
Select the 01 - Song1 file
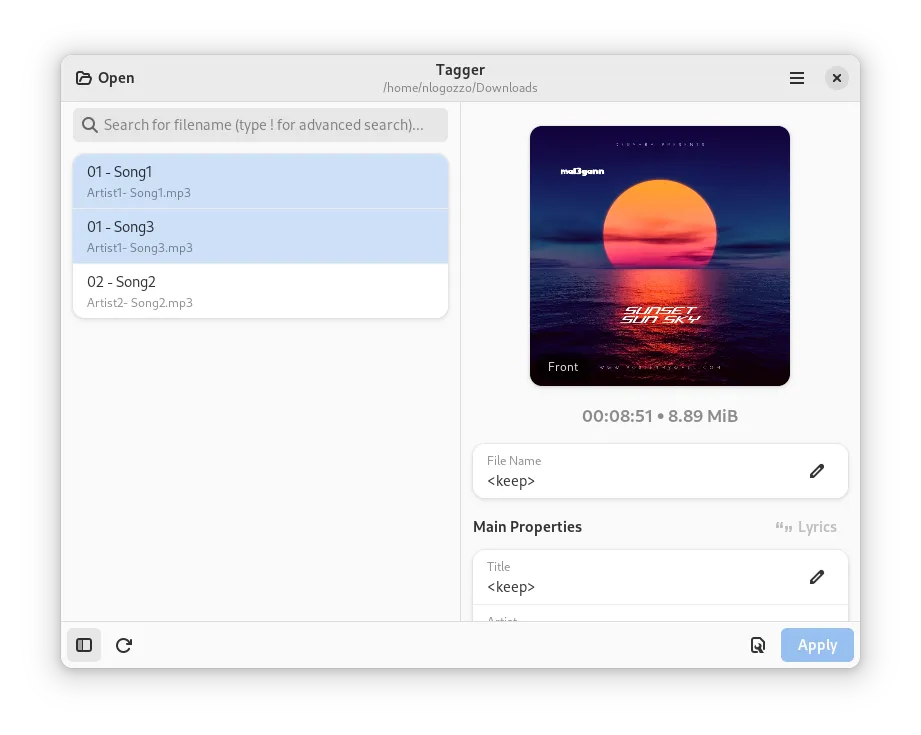coord(260,181)
